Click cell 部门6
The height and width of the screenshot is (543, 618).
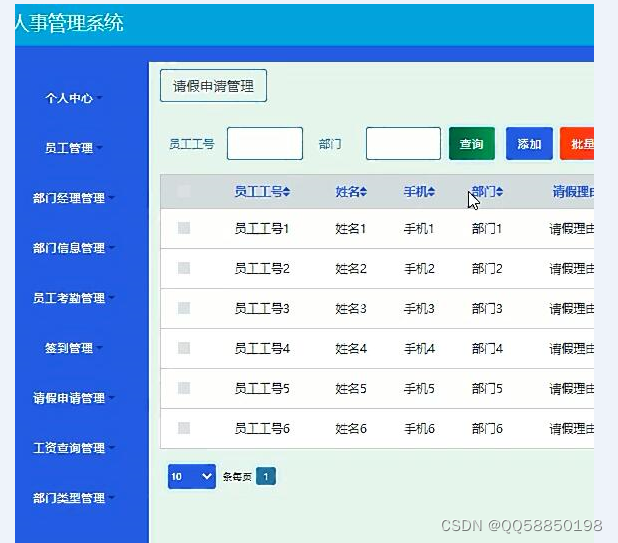[487, 429]
